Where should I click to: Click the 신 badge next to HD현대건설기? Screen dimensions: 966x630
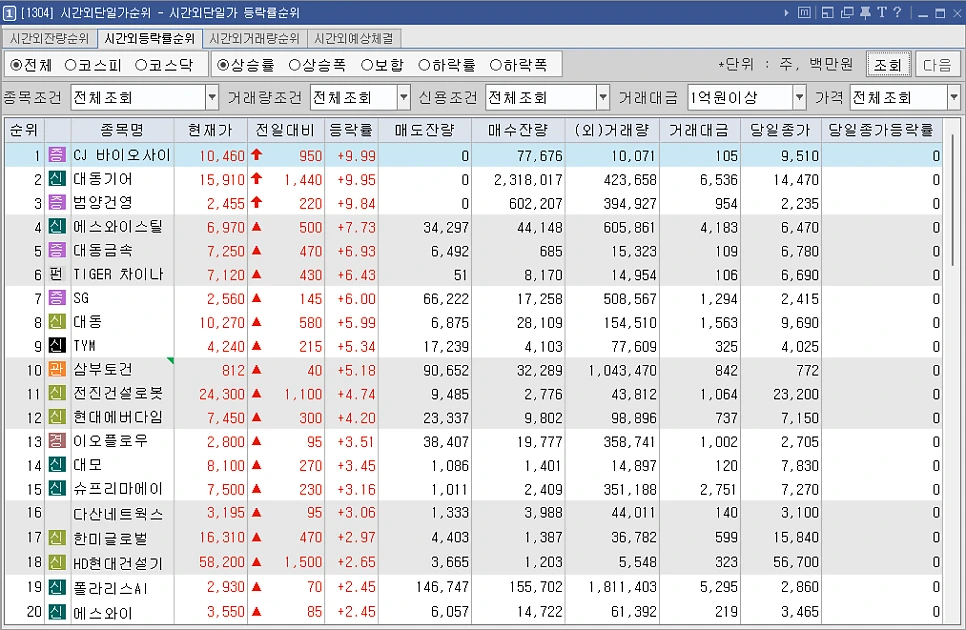(x=57, y=562)
